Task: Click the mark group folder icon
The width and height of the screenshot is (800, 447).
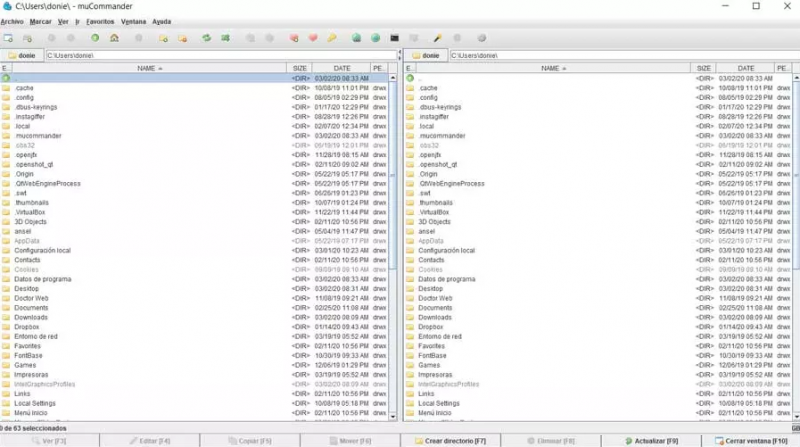Action: click(x=162, y=38)
